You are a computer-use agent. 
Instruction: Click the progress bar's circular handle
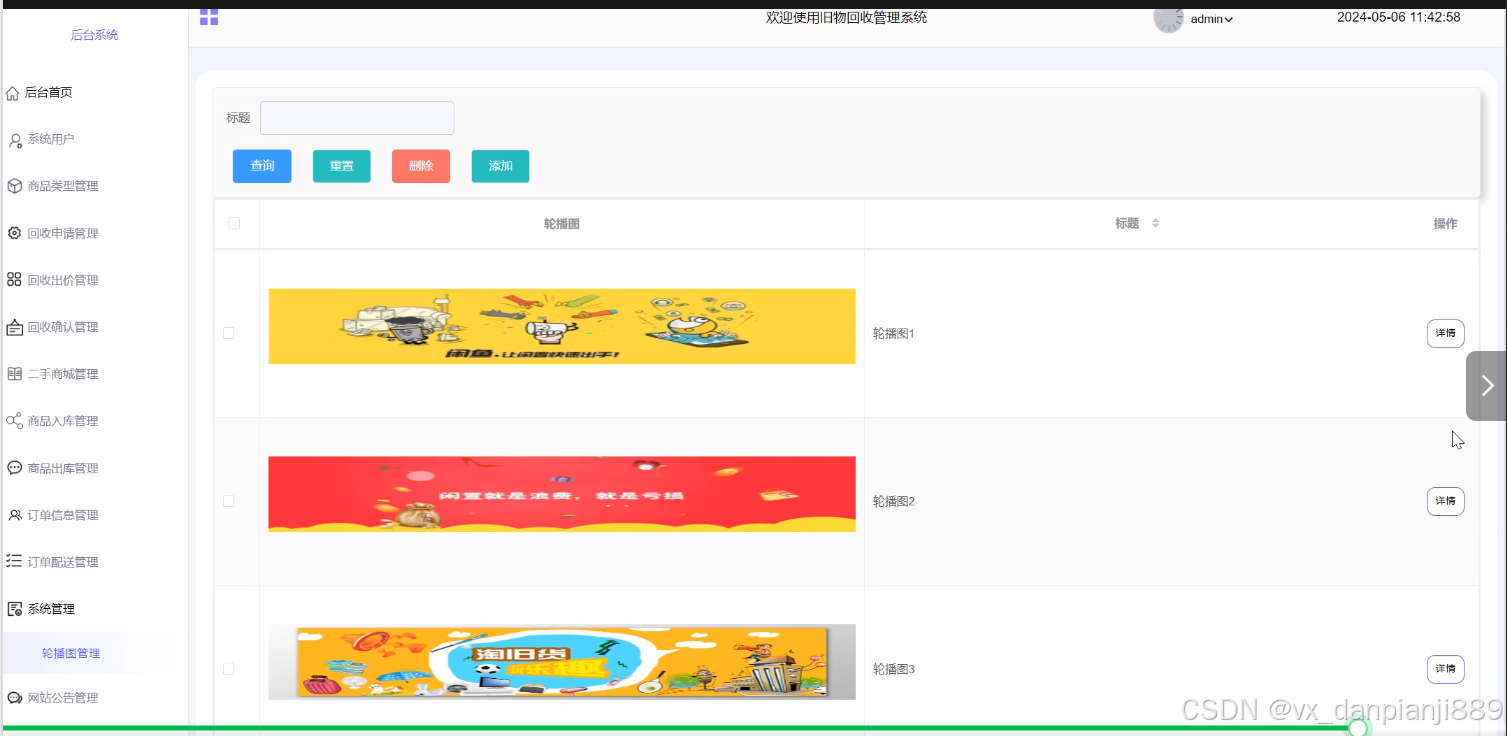[1358, 728]
